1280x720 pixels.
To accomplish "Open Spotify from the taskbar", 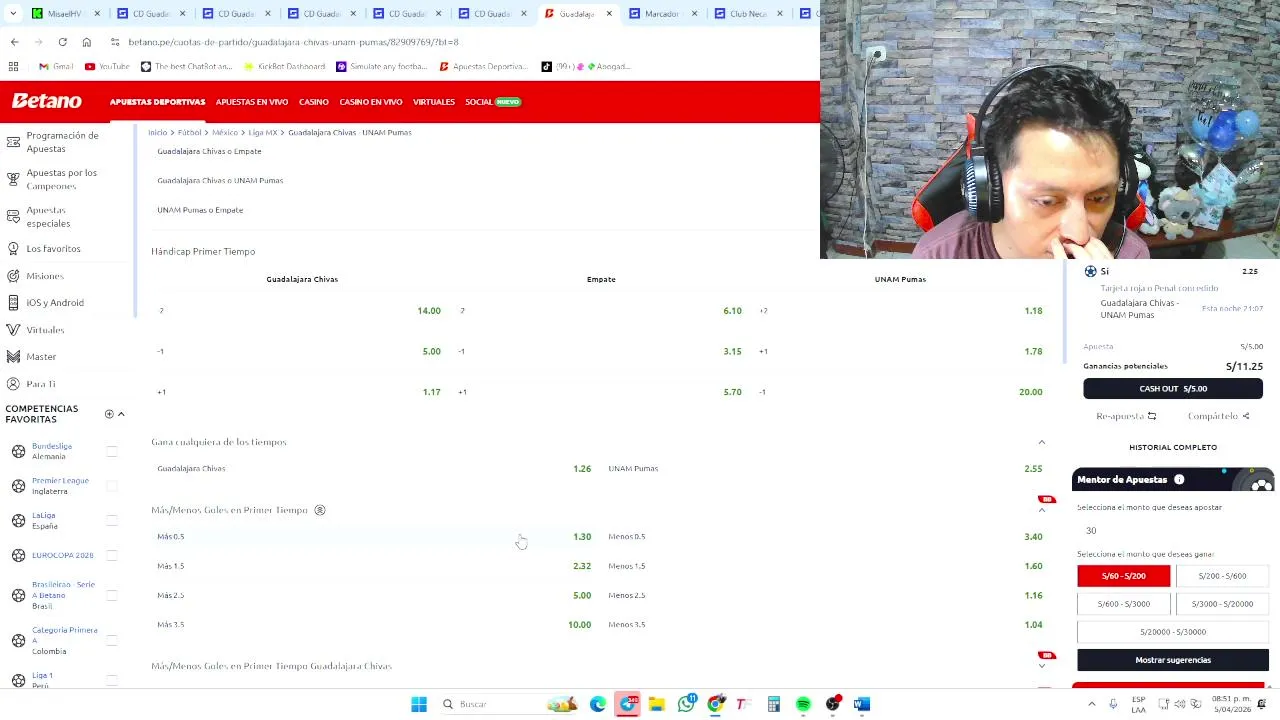I will click(803, 704).
